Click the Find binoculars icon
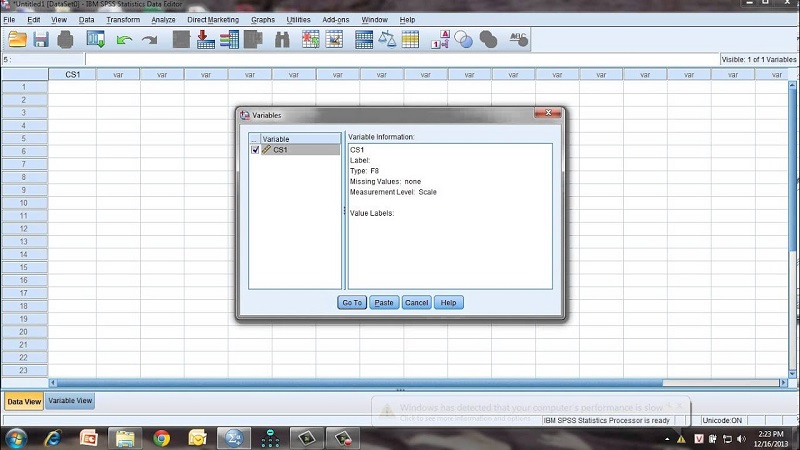 click(282, 39)
